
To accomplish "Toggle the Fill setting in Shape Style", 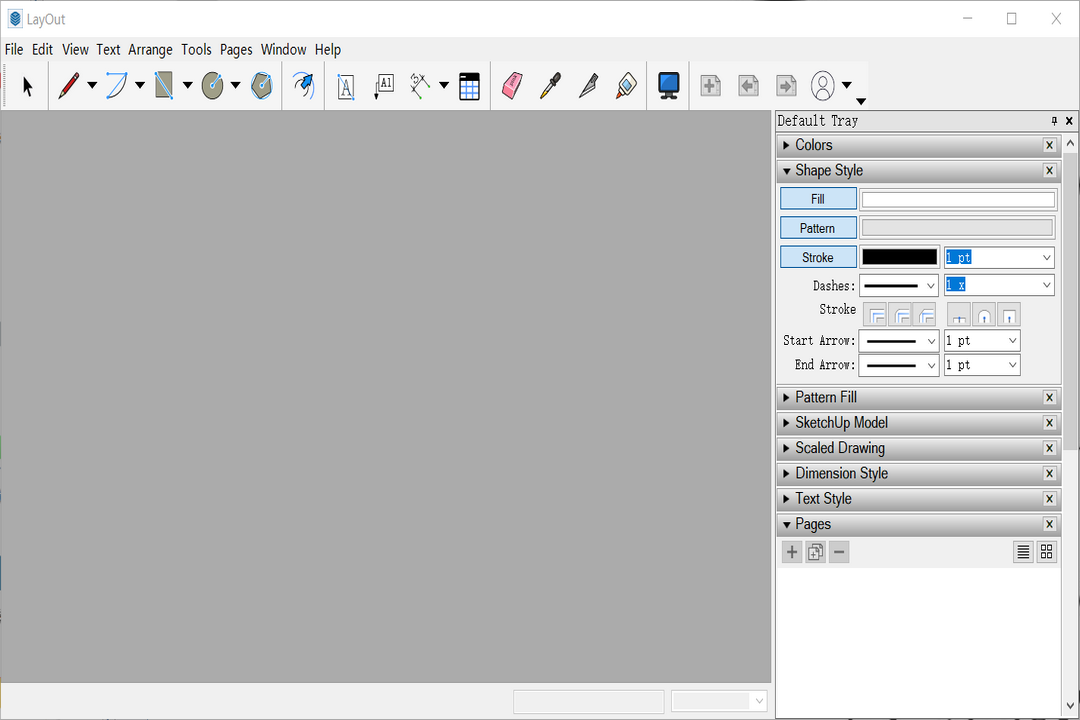I will pyautogui.click(x=817, y=198).
